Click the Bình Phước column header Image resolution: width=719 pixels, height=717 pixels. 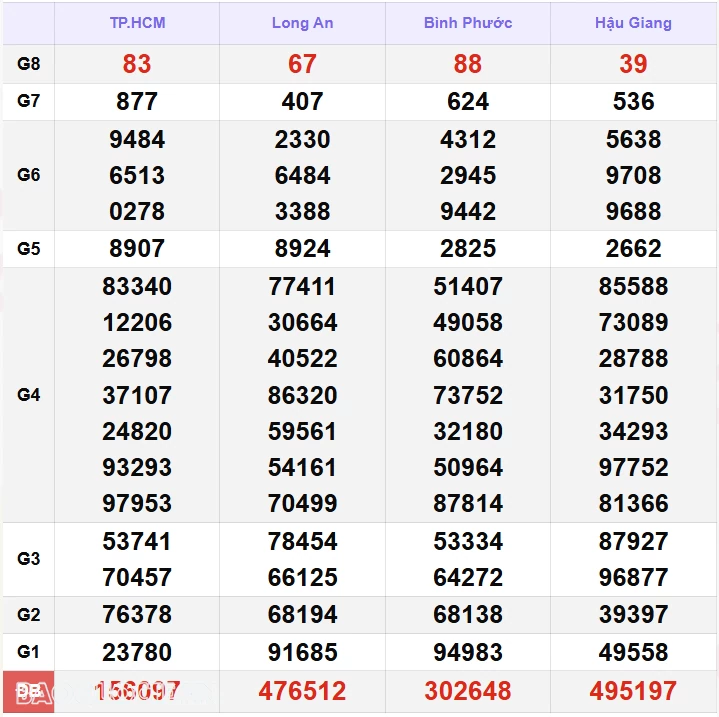tap(467, 23)
